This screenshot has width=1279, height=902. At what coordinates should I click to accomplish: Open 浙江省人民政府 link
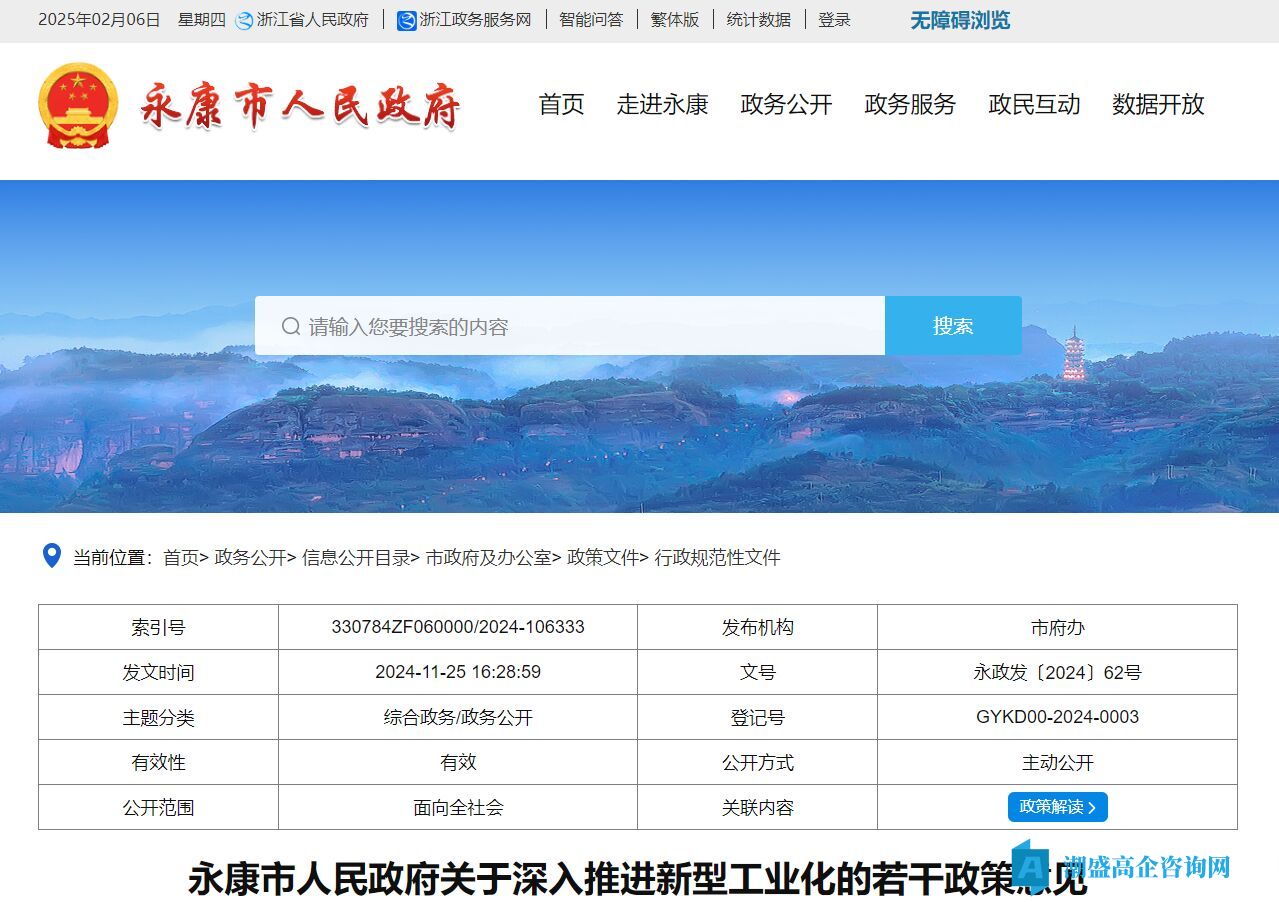click(x=312, y=20)
